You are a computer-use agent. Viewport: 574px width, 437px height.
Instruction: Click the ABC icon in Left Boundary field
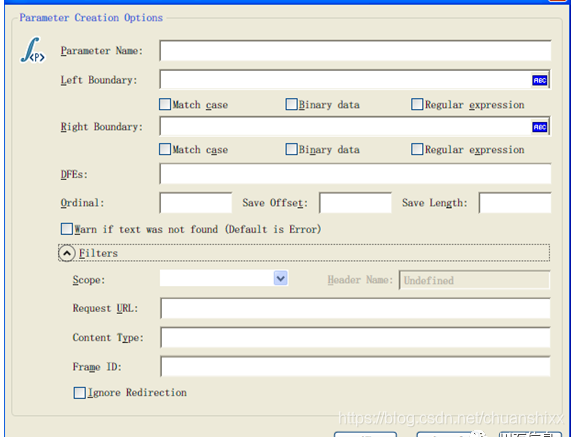pos(540,80)
